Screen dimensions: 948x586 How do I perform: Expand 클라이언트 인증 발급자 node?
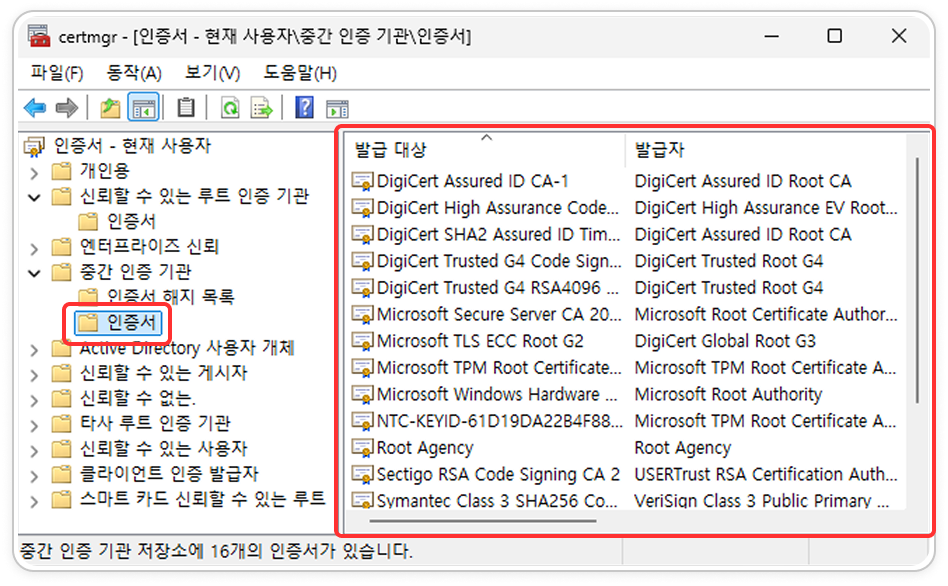point(34,476)
